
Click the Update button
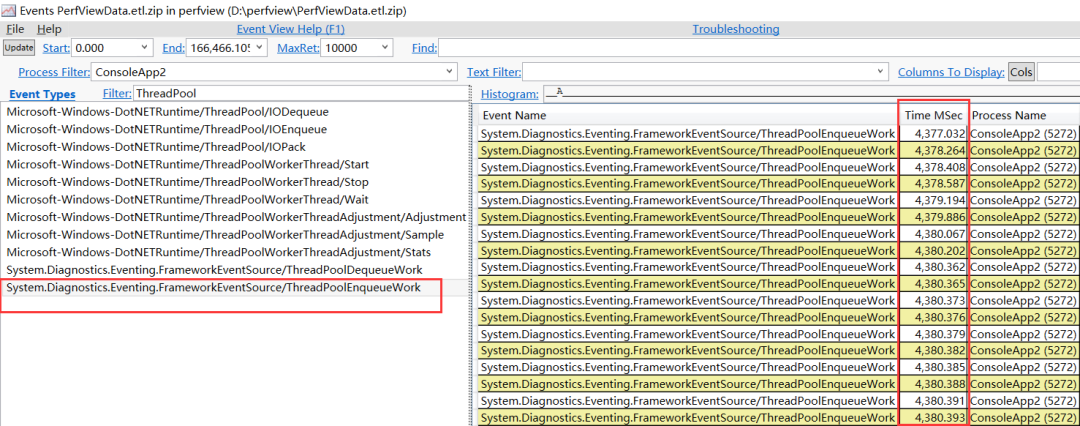point(19,48)
